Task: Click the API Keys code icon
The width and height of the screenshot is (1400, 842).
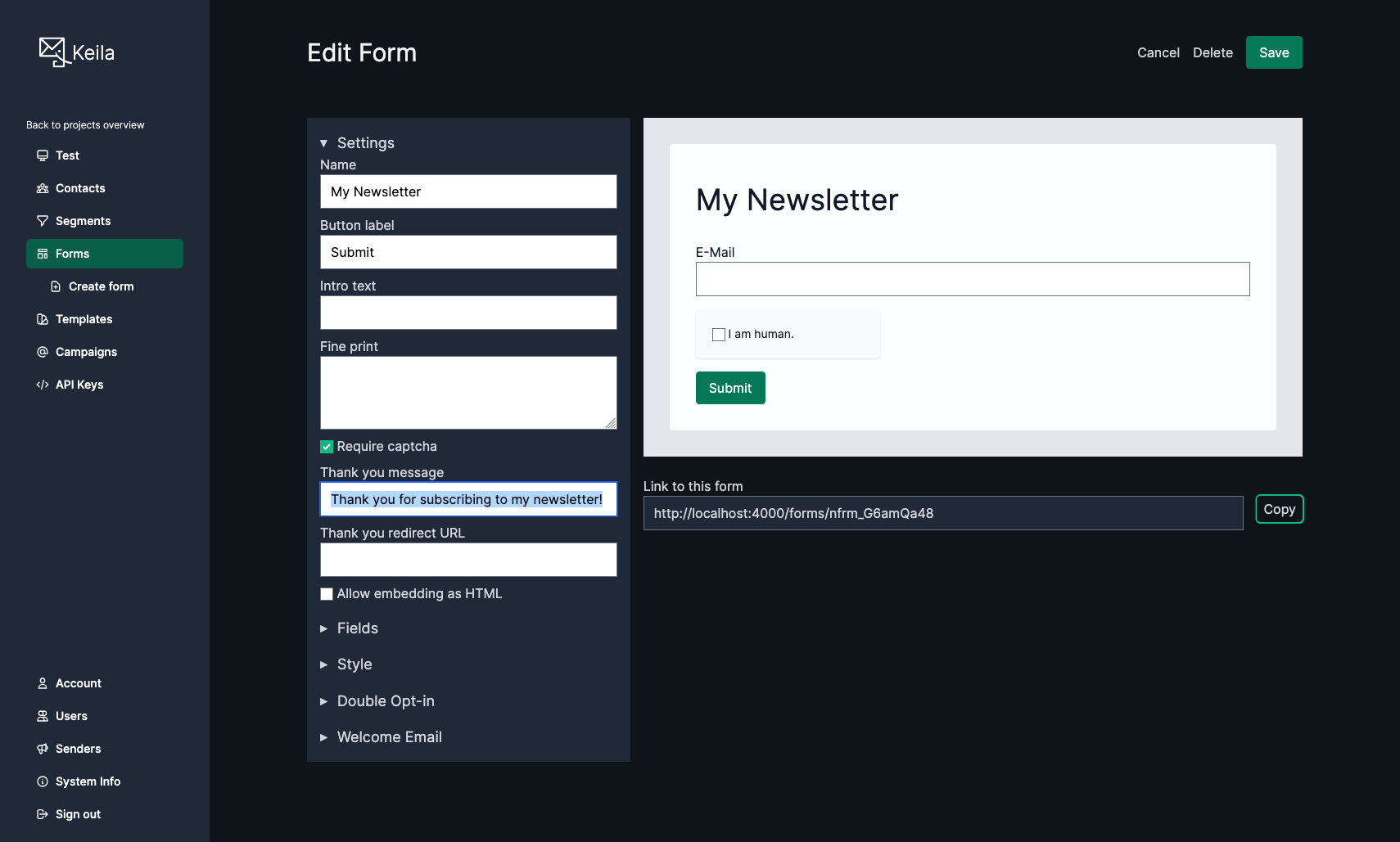Action: click(43, 385)
